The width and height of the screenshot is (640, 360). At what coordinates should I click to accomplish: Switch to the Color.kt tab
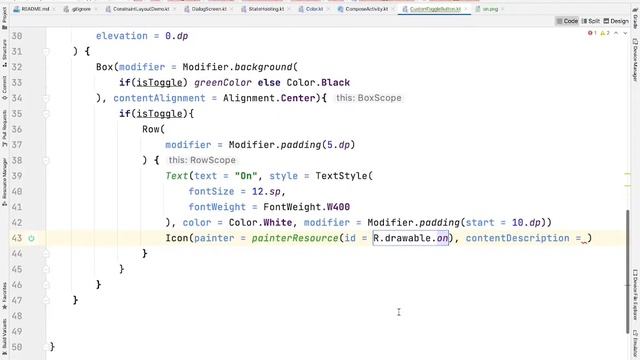point(314,9)
